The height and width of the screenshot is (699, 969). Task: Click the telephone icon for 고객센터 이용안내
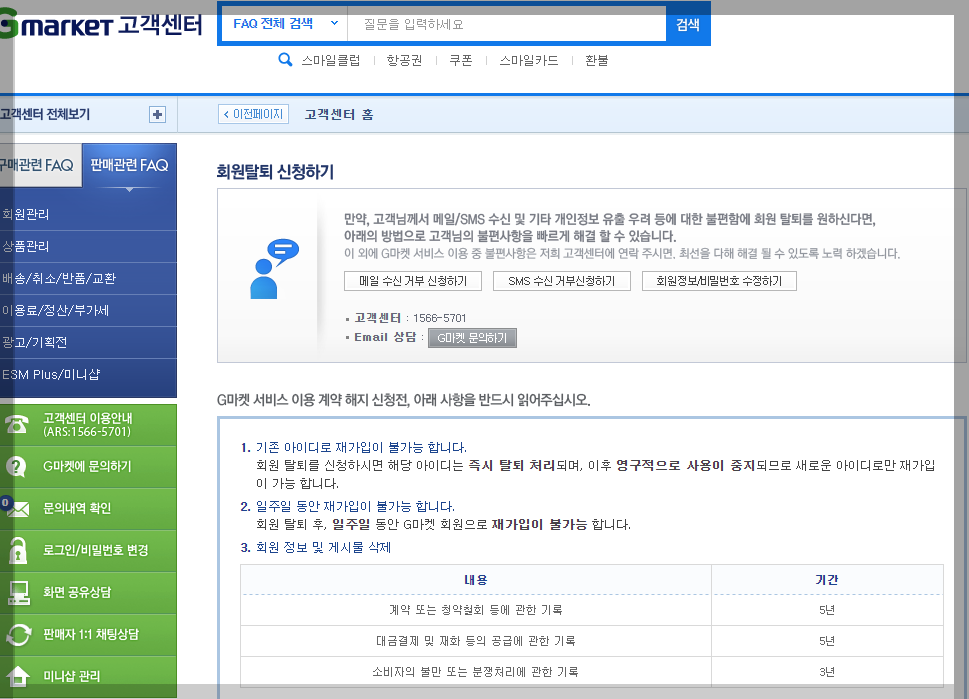pos(17,425)
